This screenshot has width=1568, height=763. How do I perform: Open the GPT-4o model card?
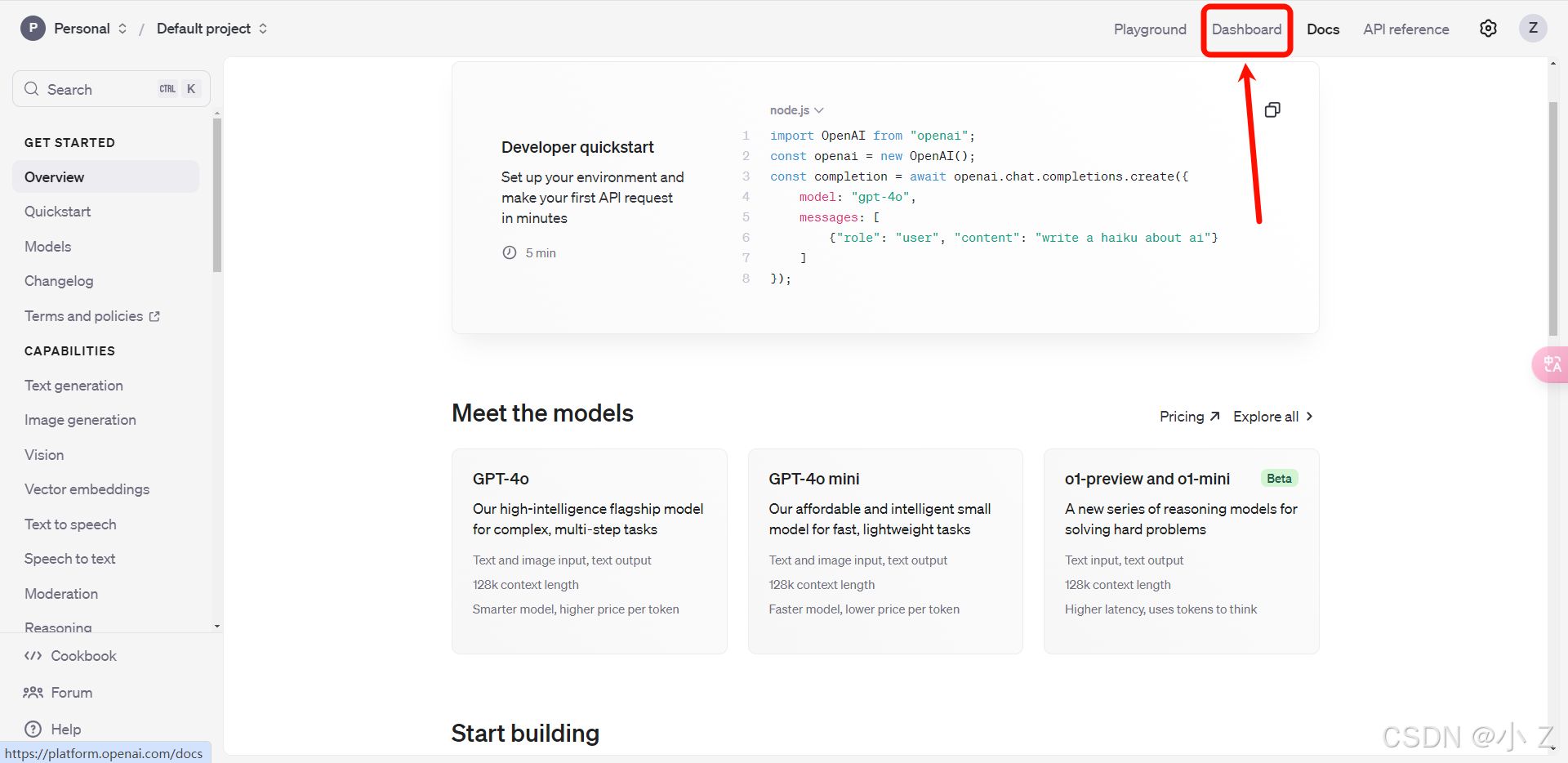click(x=589, y=551)
